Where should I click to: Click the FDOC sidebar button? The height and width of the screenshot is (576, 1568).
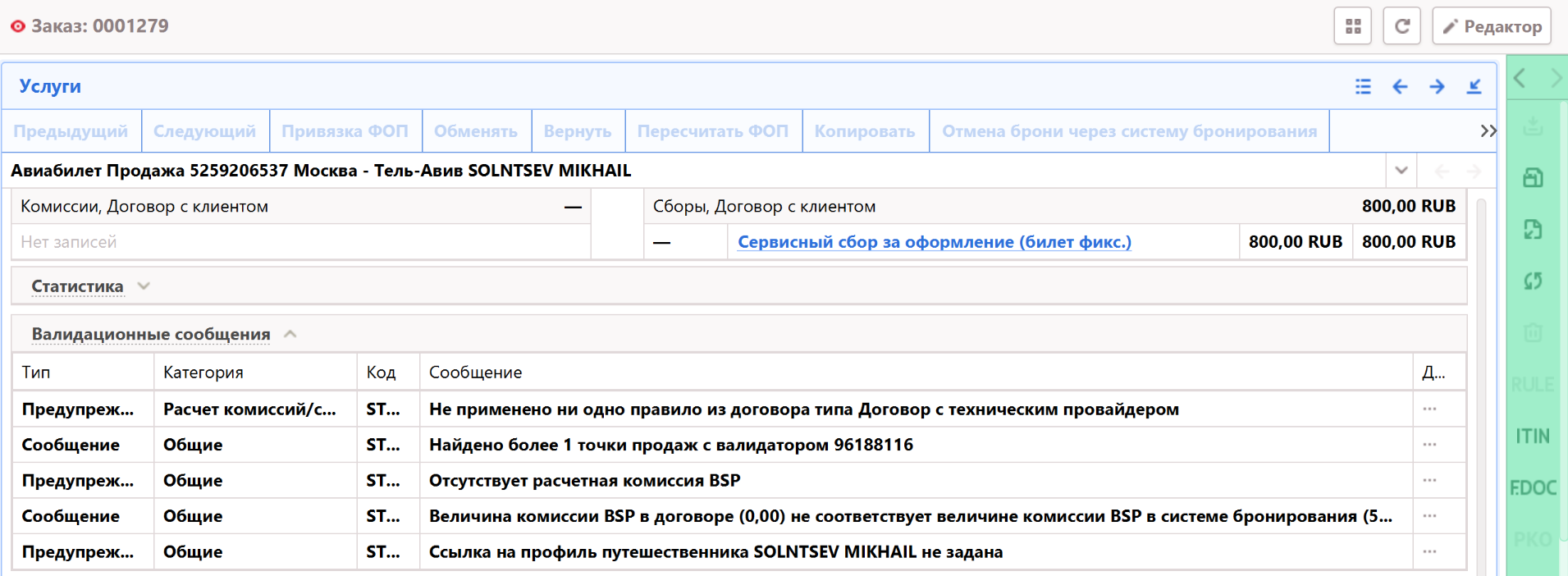[x=1533, y=488]
